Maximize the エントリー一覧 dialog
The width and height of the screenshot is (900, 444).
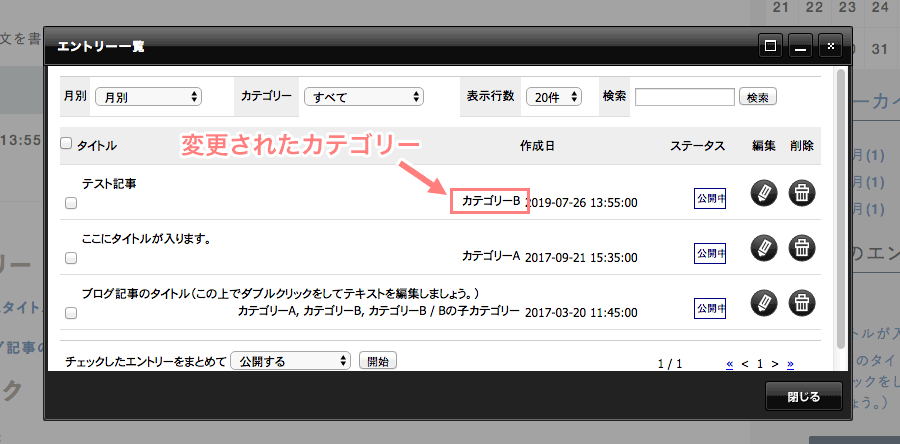pyautogui.click(x=770, y=46)
